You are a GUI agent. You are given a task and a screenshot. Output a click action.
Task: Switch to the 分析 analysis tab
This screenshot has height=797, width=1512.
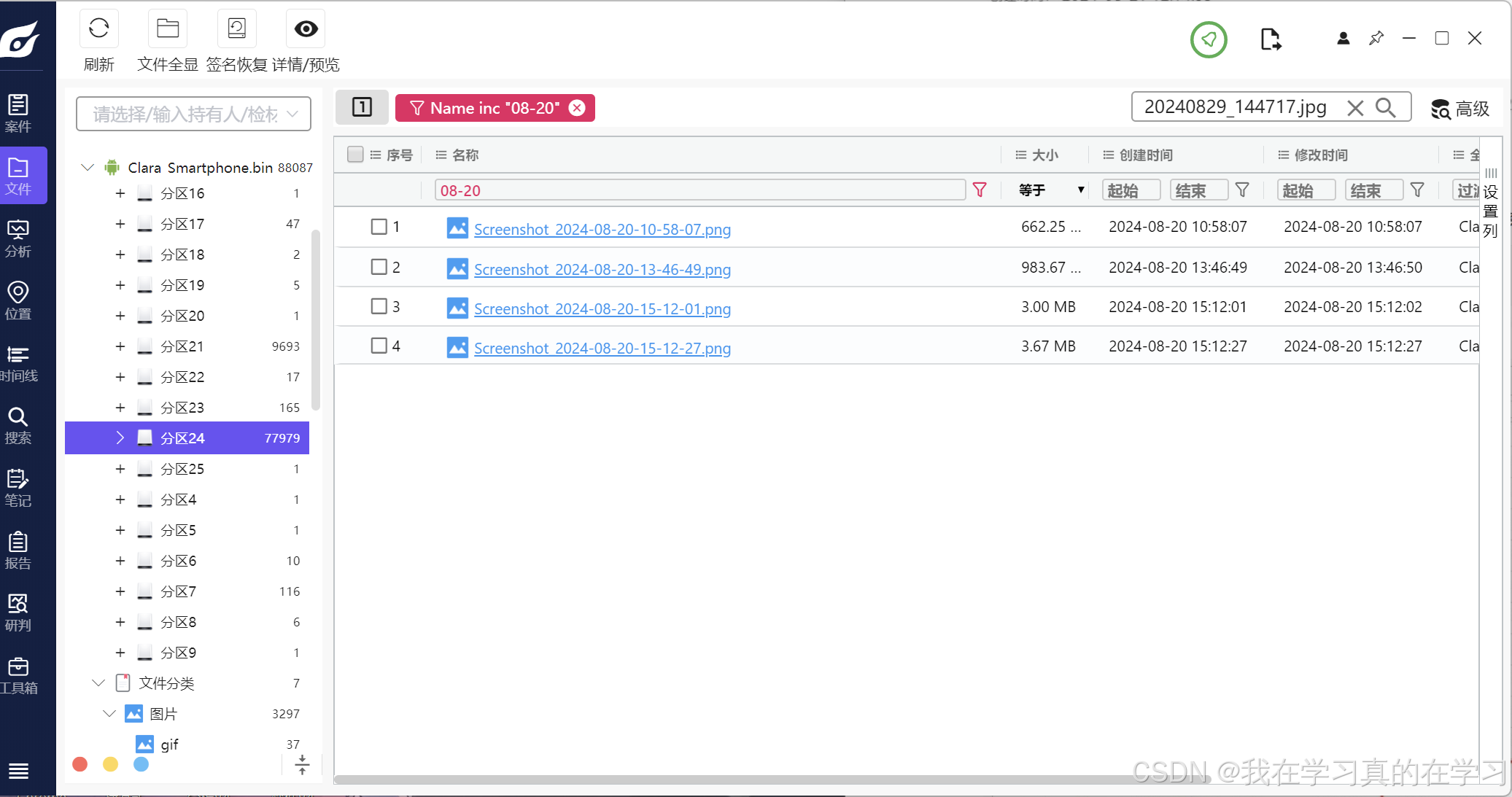click(x=18, y=239)
